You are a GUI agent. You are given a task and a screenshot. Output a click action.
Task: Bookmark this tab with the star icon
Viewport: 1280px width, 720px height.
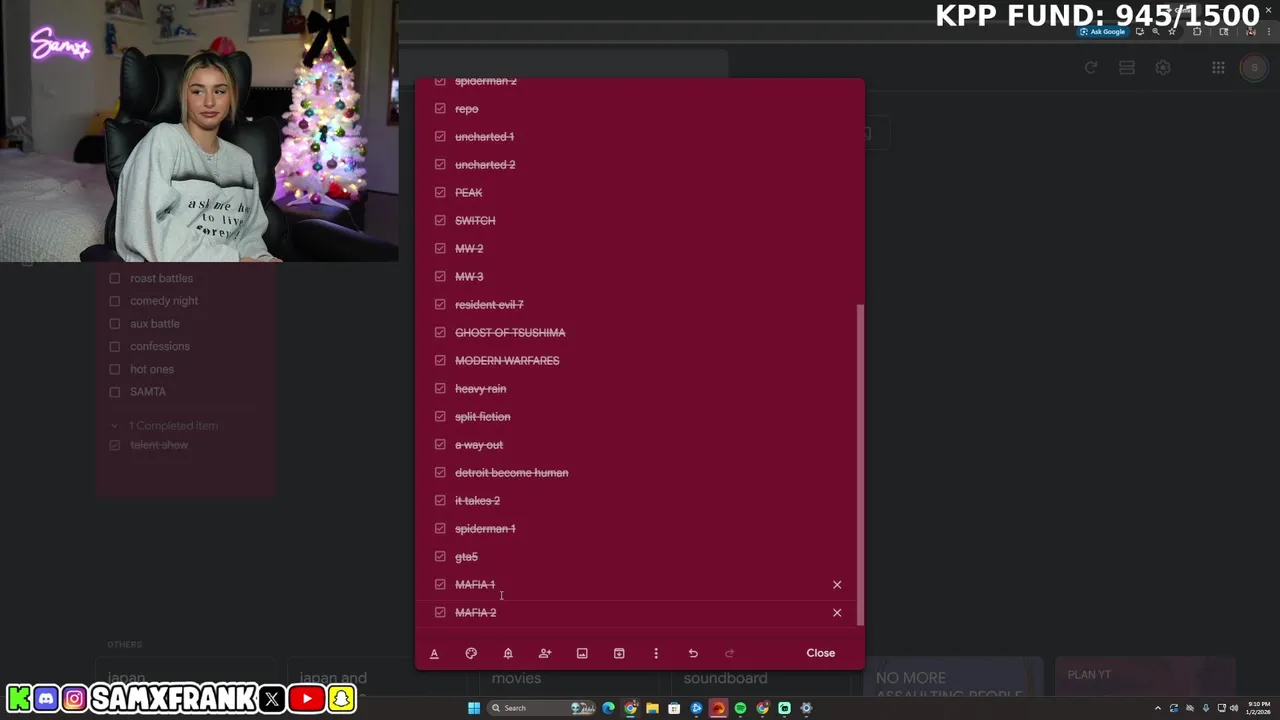[x=1172, y=32]
